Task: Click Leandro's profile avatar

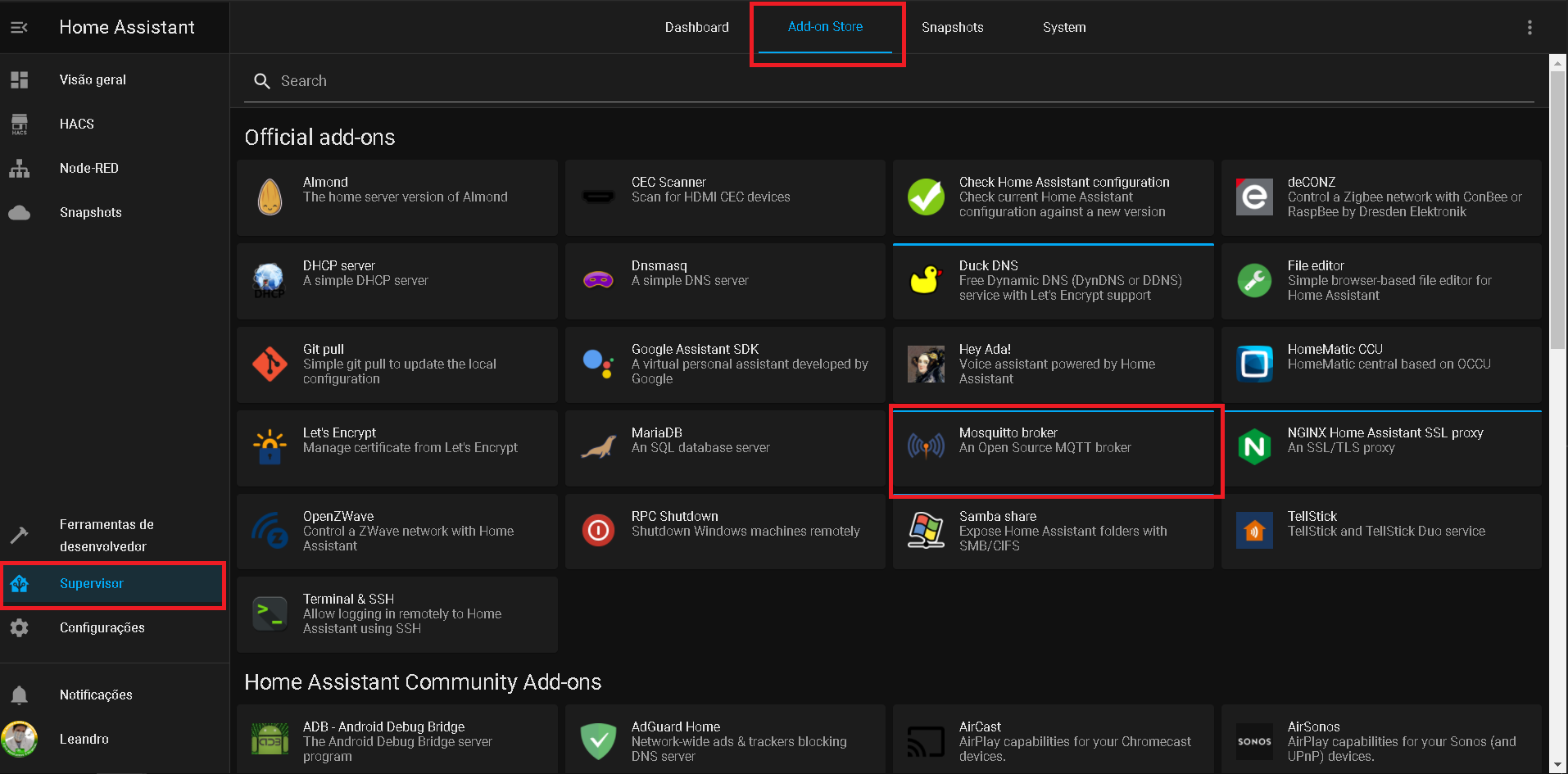Action: 19,739
